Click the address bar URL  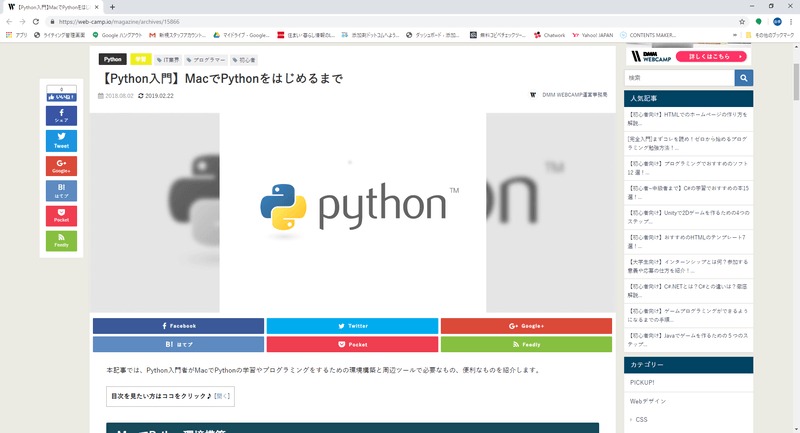click(119, 22)
